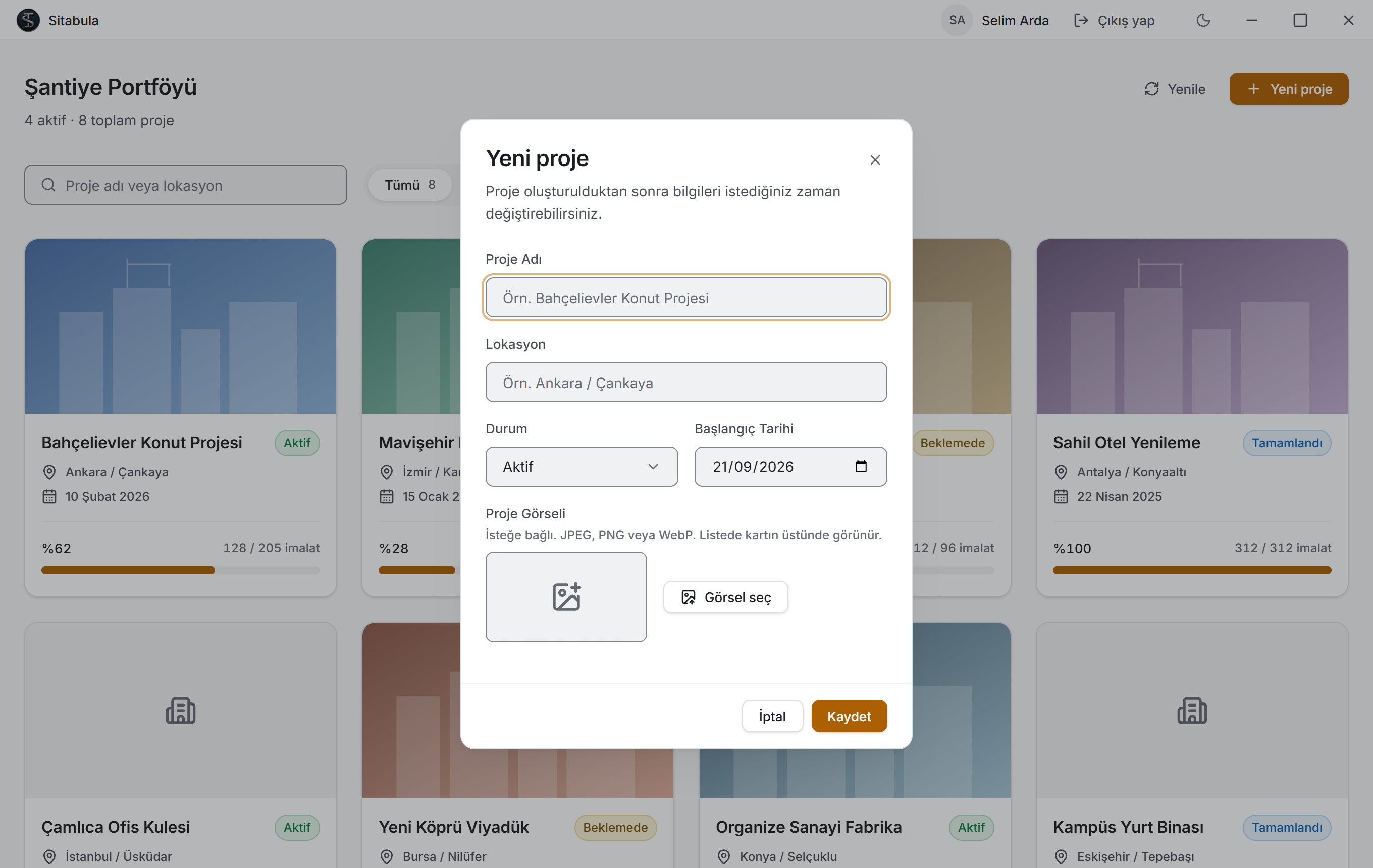Click the Proje Adı input field
The image size is (1373, 868).
click(686, 298)
